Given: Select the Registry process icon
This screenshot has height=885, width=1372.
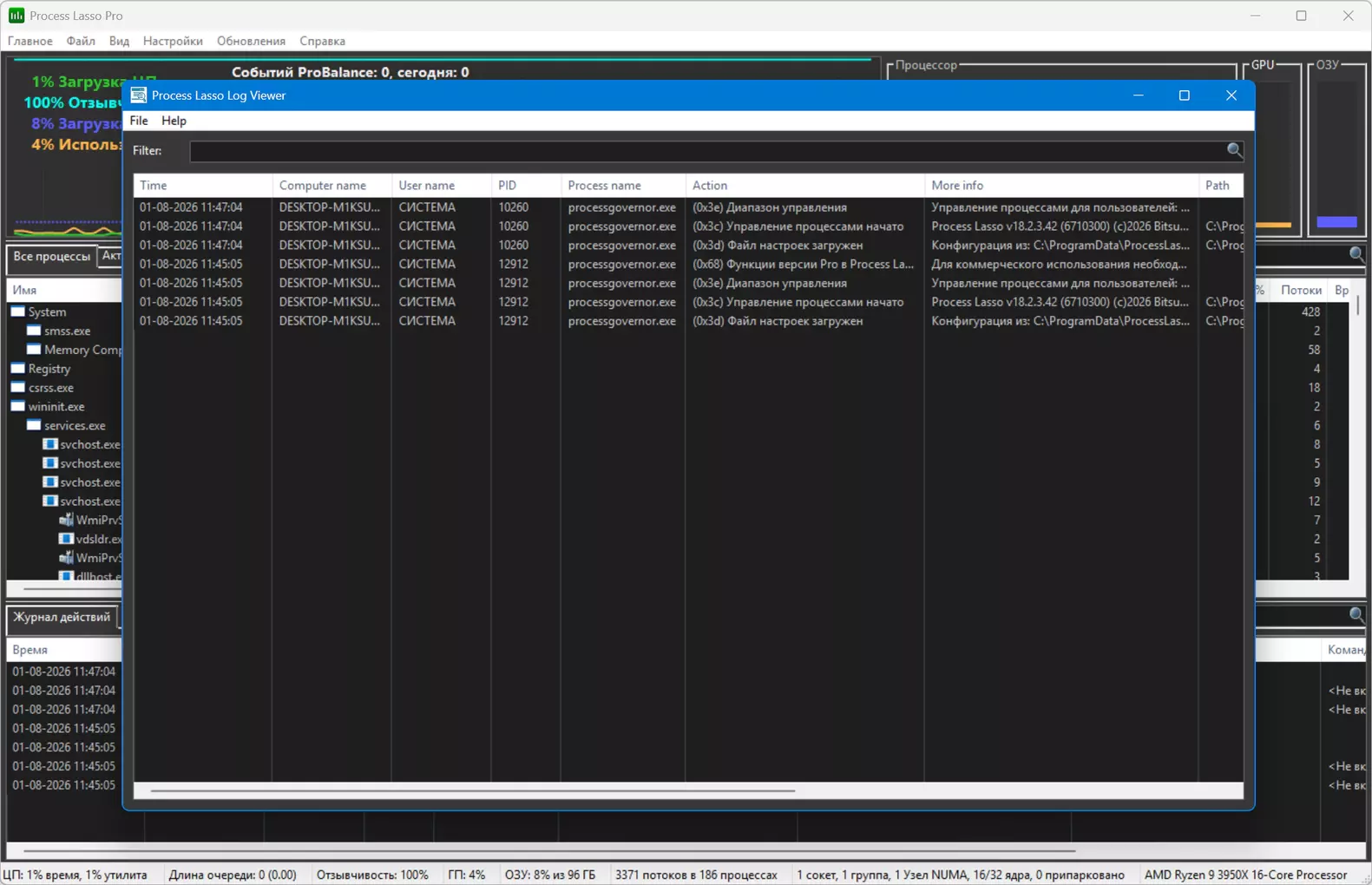Looking at the screenshot, I should point(17,369).
